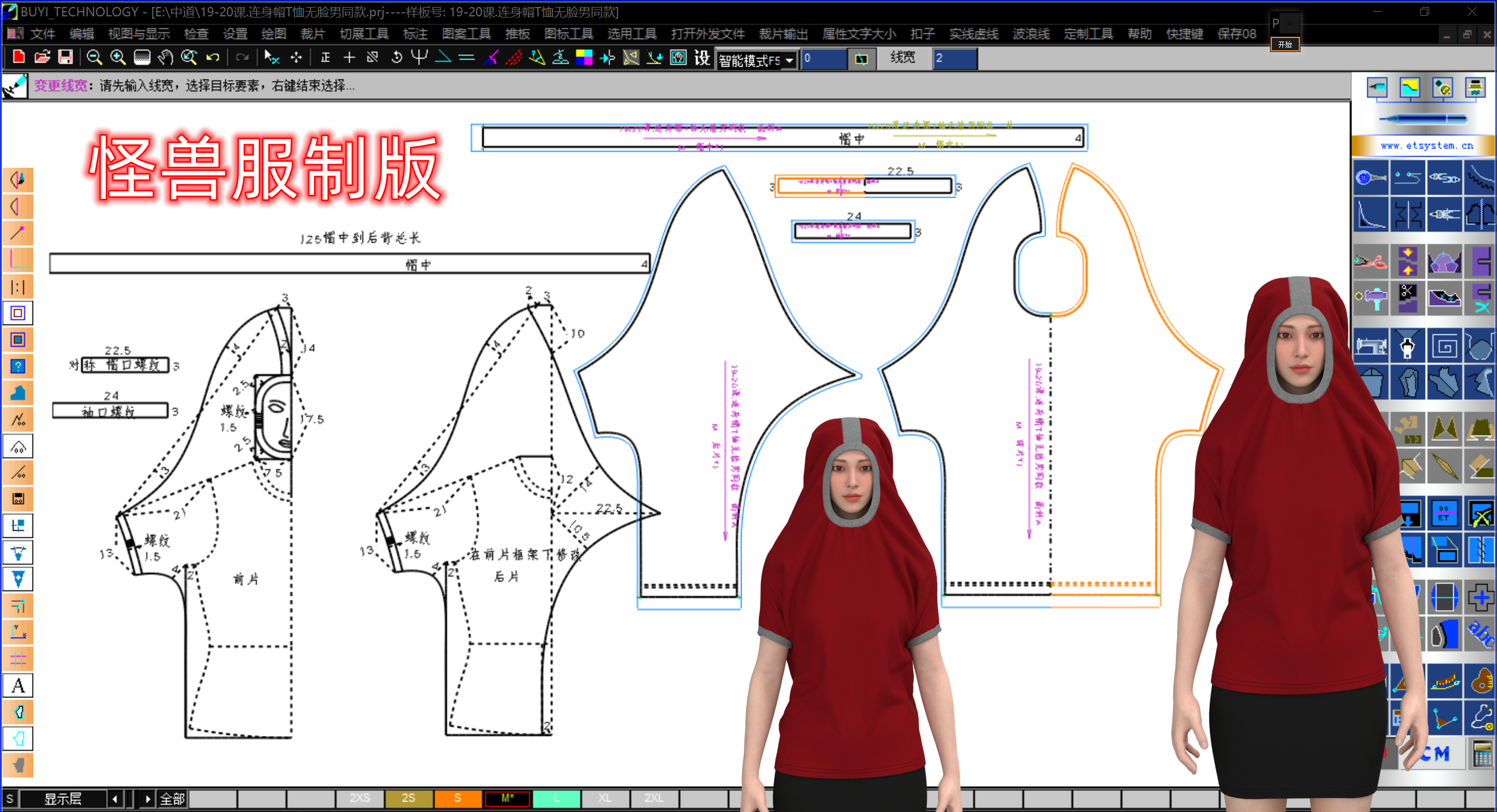Click the spiral square tool icon

pos(1444,345)
